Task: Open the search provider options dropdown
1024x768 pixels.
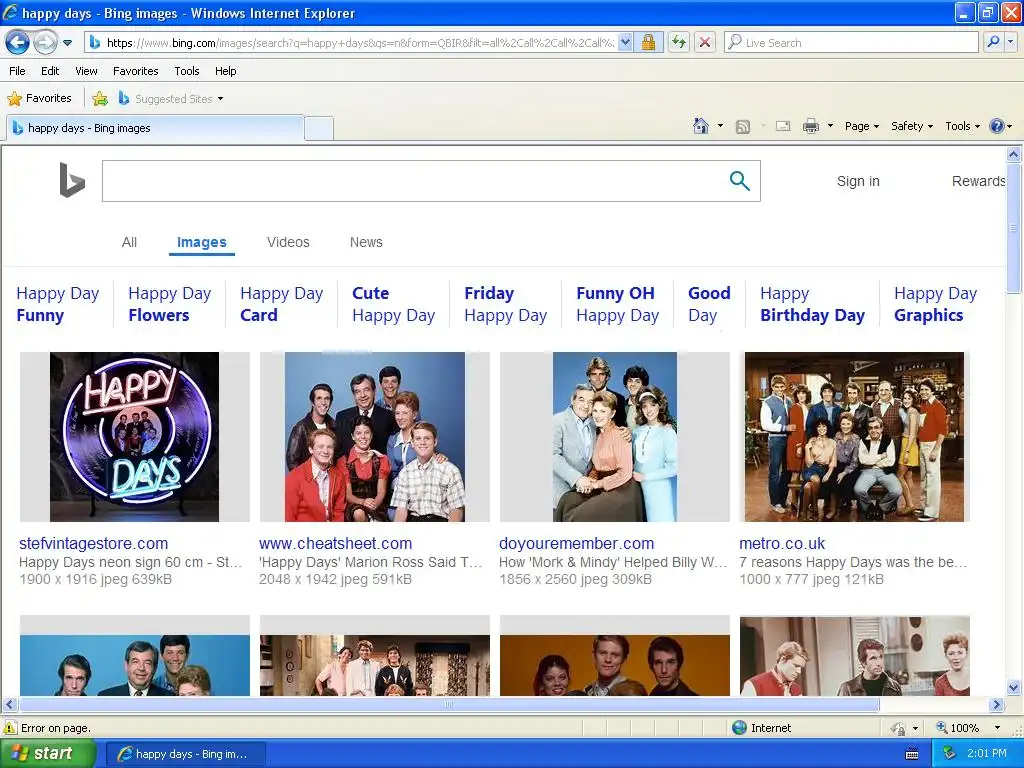Action: (1010, 43)
